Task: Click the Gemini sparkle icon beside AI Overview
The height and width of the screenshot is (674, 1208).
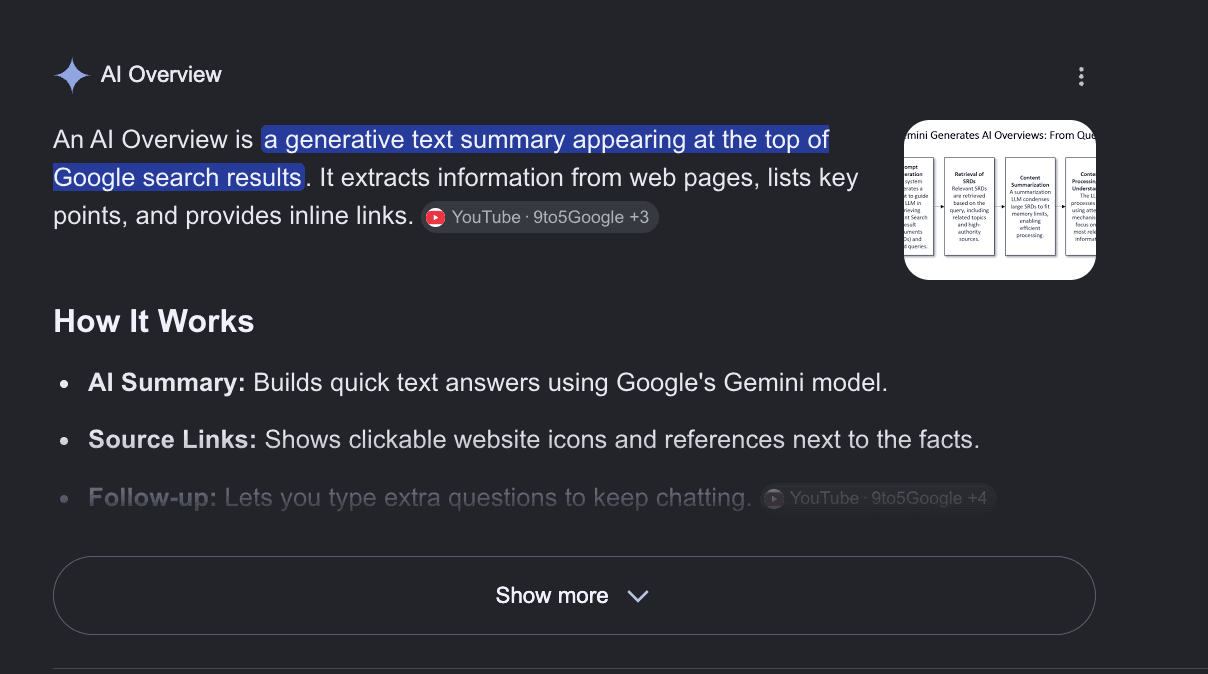Action: (72, 76)
